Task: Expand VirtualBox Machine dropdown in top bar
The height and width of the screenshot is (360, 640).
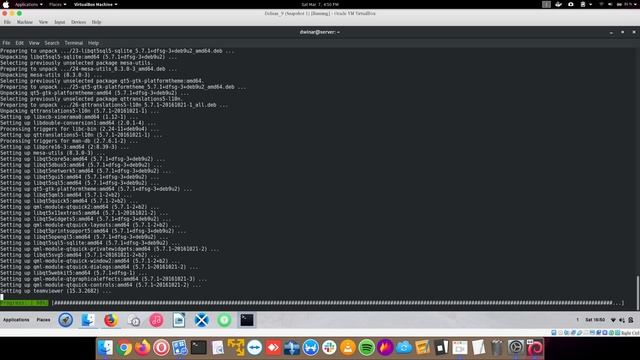Action: tap(96, 4)
